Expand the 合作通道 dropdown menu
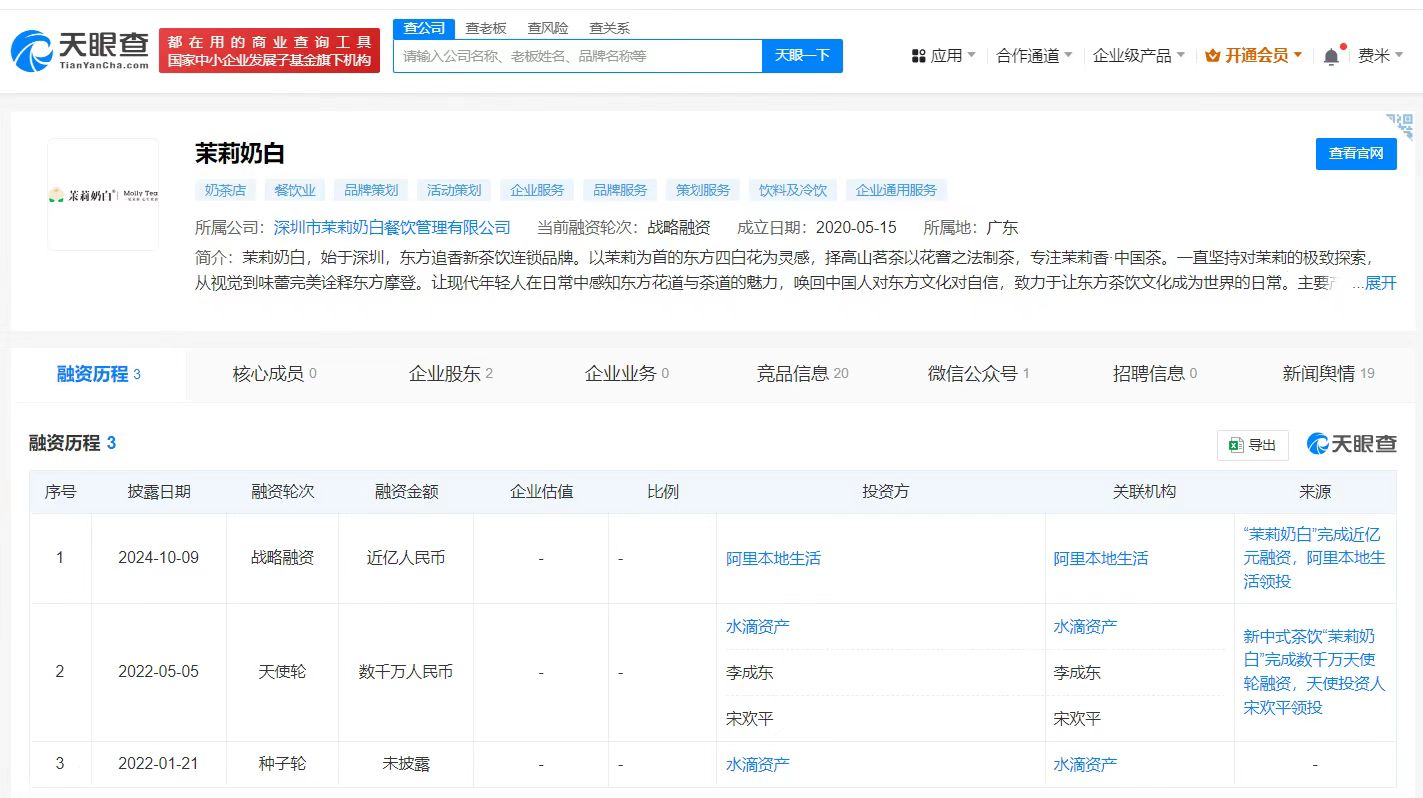This screenshot has width=1423, height=798. (1030, 56)
